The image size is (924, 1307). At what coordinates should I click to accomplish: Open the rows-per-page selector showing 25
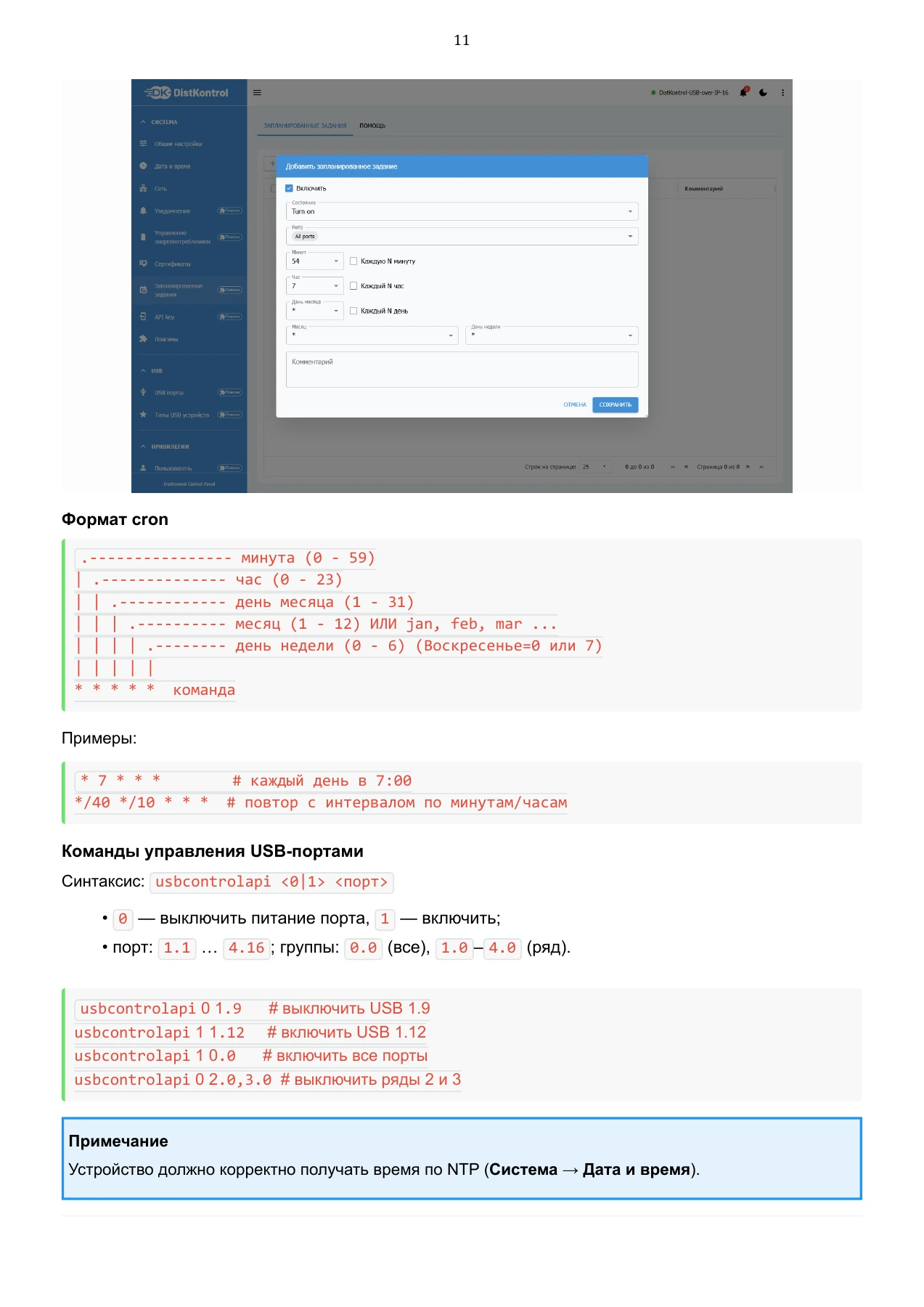[596, 467]
